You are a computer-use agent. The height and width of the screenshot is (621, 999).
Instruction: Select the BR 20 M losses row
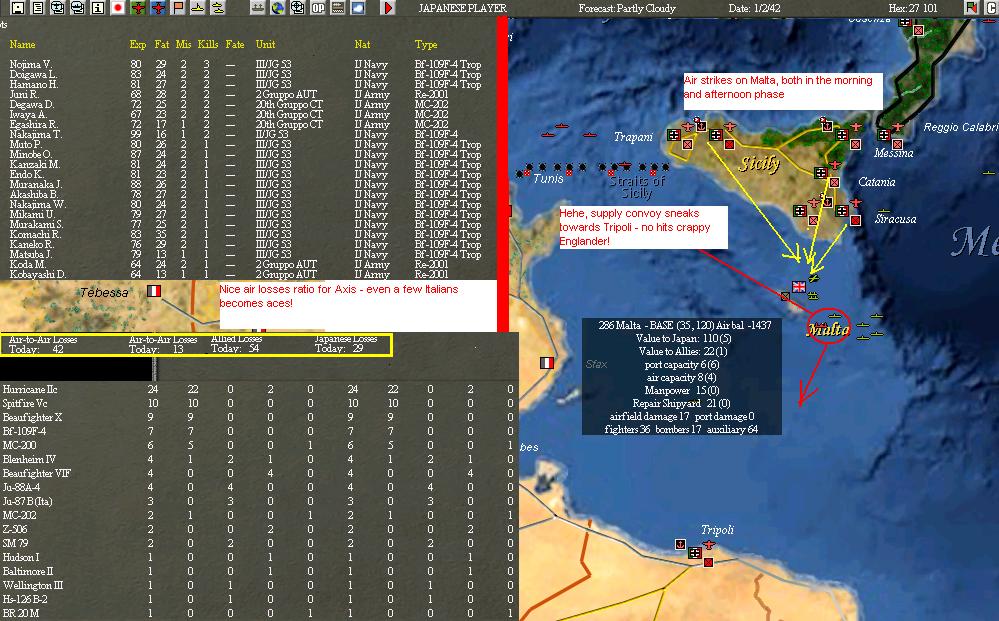258,613
